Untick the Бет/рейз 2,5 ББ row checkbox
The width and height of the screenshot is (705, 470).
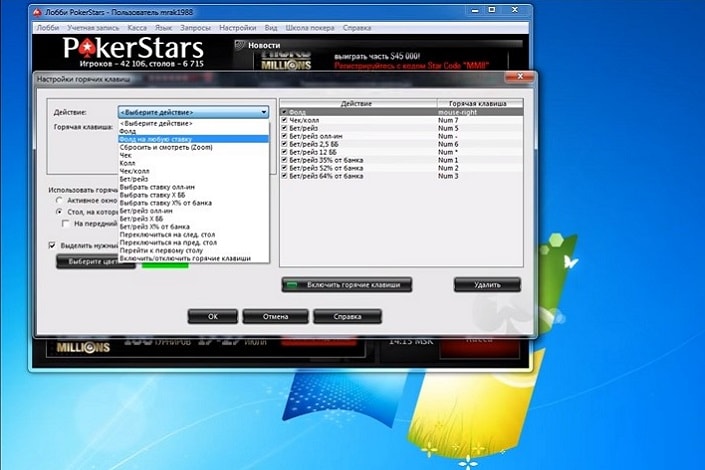[x=284, y=144]
